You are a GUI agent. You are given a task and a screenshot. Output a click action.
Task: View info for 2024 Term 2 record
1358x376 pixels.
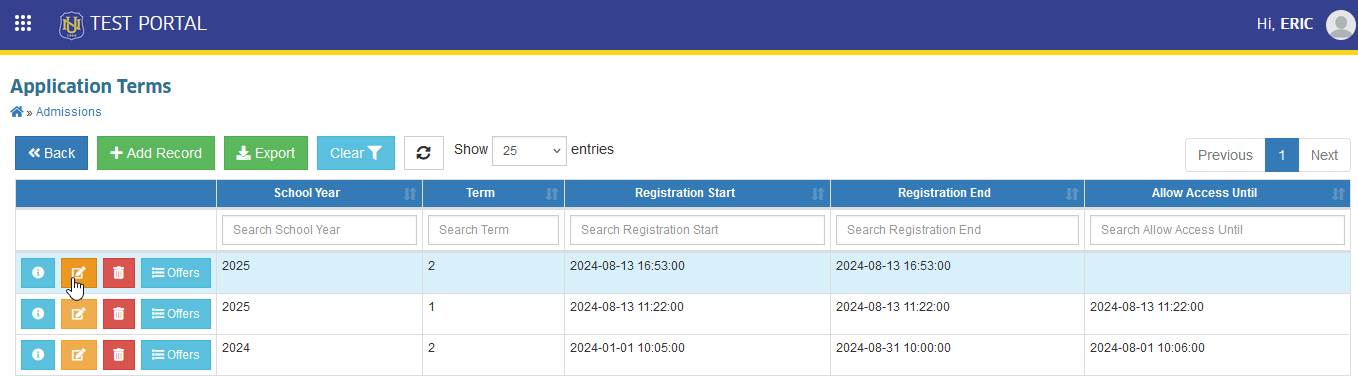tap(38, 355)
